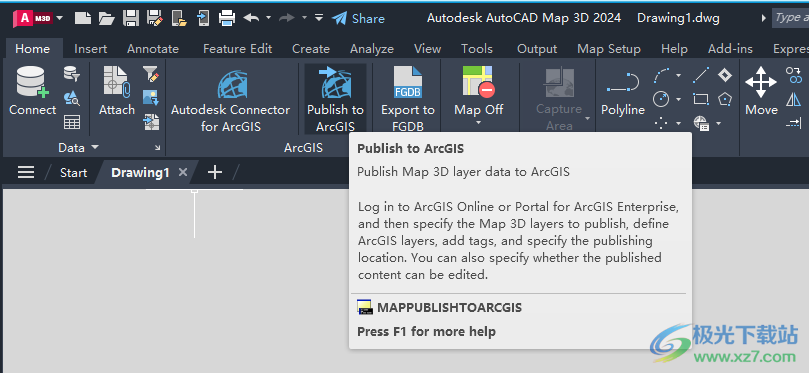Viewport: 809px width, 373px height.
Task: Click the Plot printer icon
Action: [x=227, y=19]
